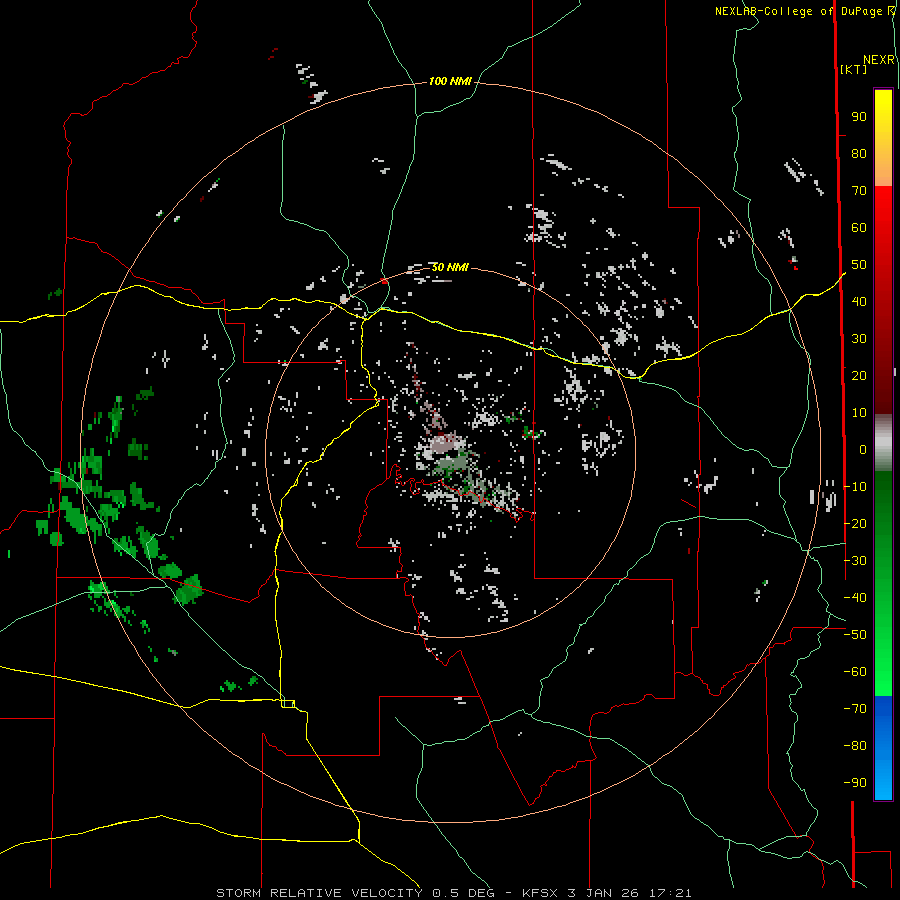Click the gray zero-velocity segment of color bar
The width and height of the screenshot is (900, 900).
coord(883,443)
